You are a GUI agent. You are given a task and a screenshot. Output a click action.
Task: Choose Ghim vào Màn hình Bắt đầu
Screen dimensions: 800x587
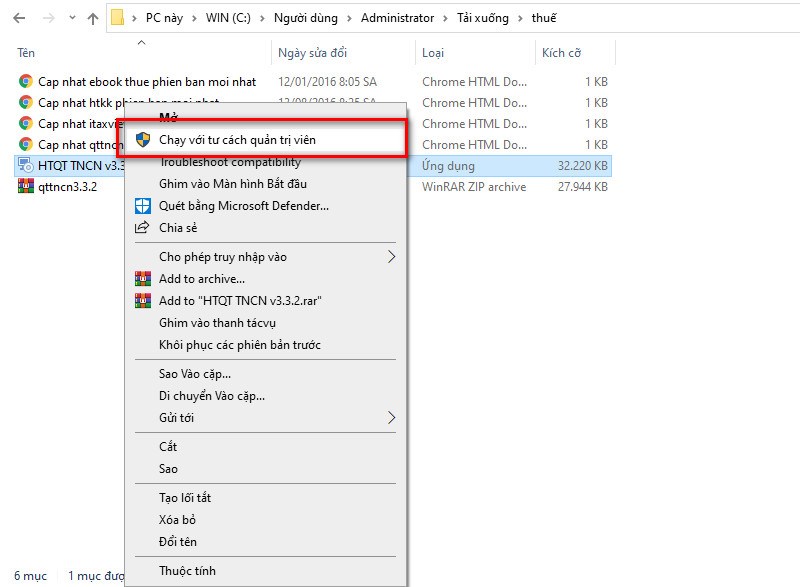tap(233, 184)
